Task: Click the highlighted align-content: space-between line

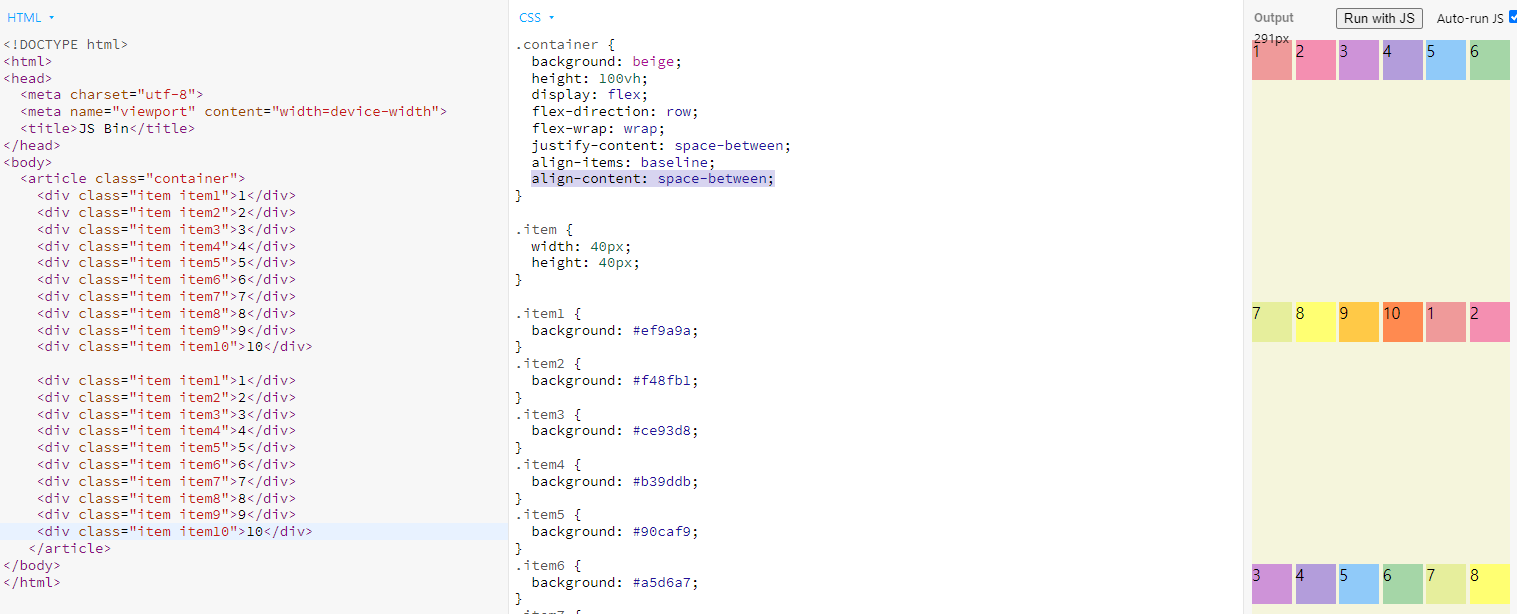Action: [652, 179]
